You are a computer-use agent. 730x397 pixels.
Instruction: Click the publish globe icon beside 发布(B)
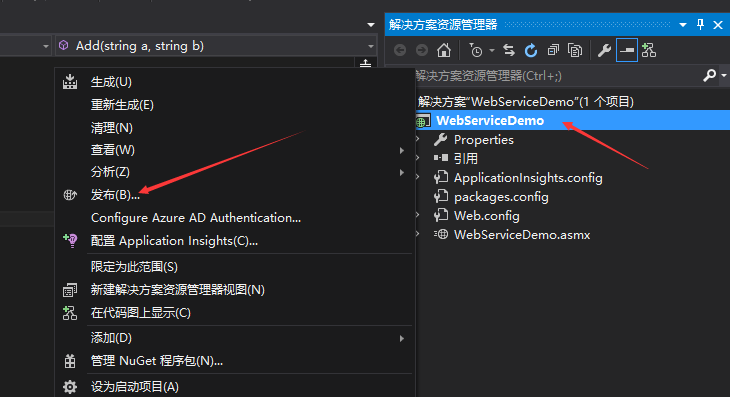[x=70, y=195]
